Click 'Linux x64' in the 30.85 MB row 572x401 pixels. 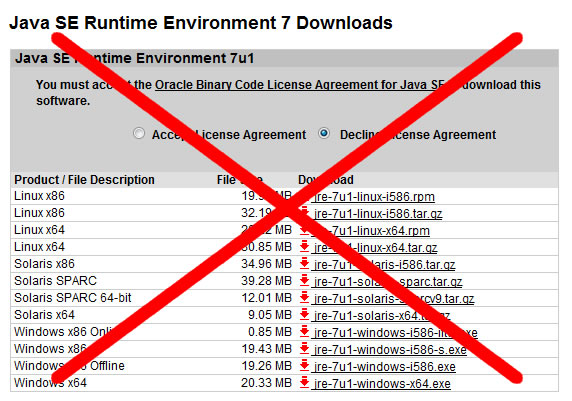[39, 247]
